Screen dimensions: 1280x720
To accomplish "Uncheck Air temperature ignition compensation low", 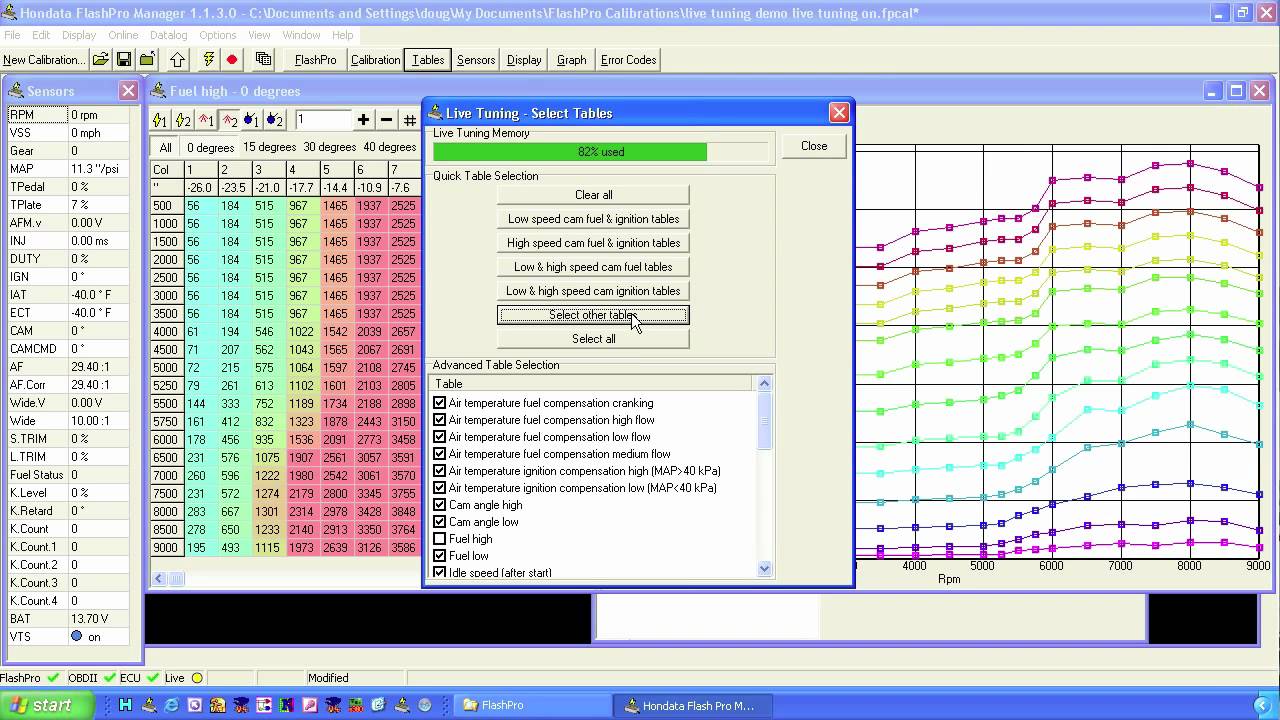I will pos(440,488).
